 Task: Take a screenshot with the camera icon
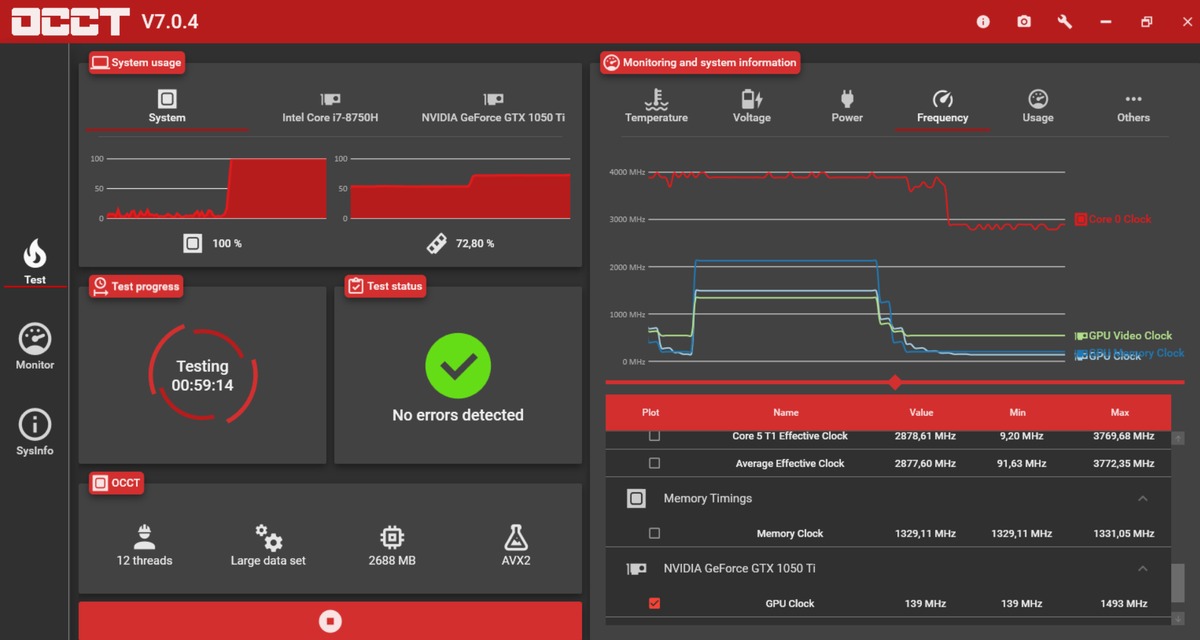click(1024, 21)
